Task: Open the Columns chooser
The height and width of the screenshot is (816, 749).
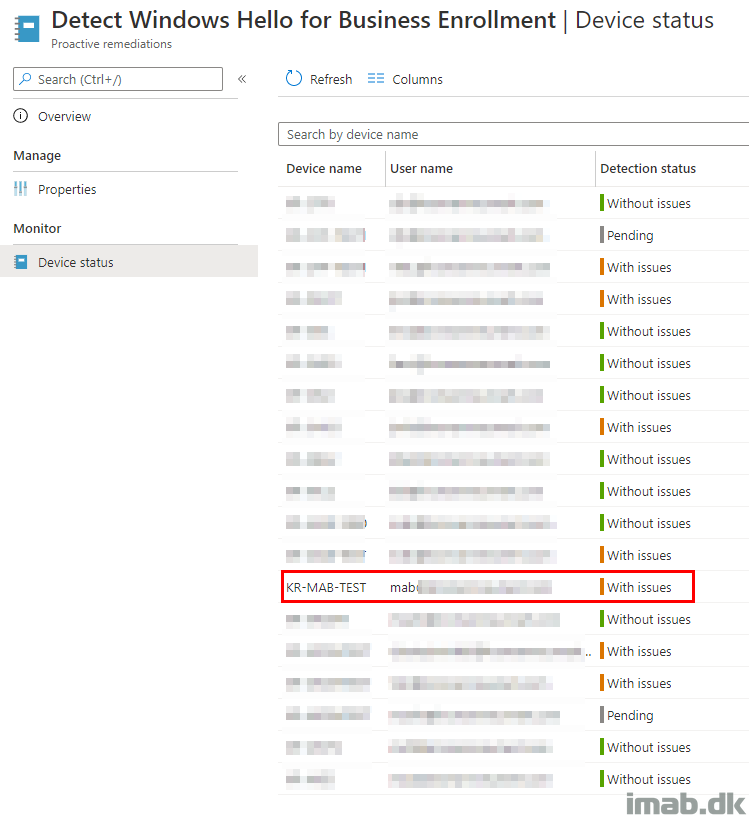Action: pyautogui.click(x=405, y=79)
